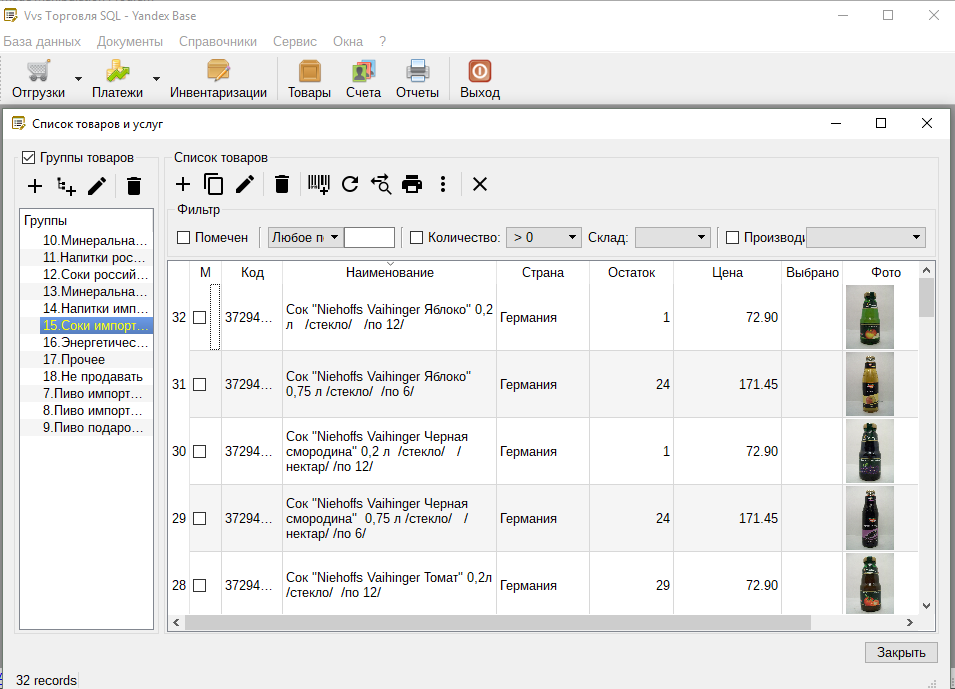
Task: Delete selected product with trash icon
Action: pyautogui.click(x=282, y=184)
